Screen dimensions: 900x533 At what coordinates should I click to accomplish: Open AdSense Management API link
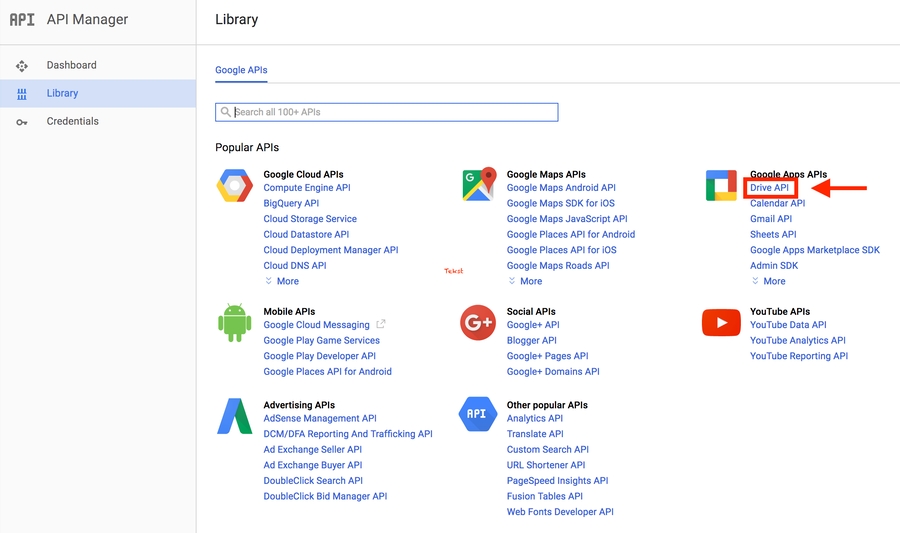point(320,418)
